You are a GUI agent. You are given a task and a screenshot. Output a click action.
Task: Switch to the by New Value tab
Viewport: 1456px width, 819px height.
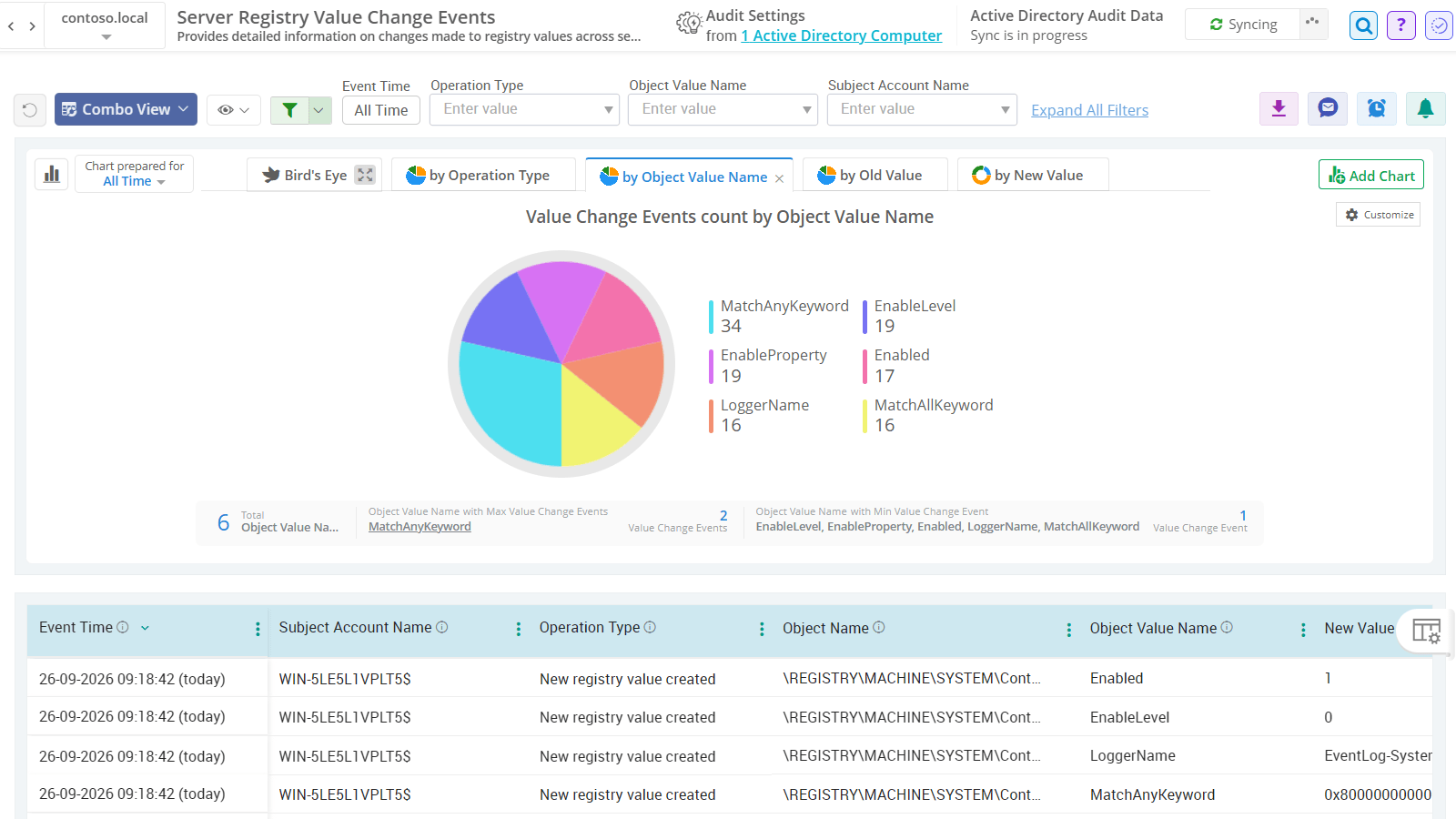tap(1033, 175)
